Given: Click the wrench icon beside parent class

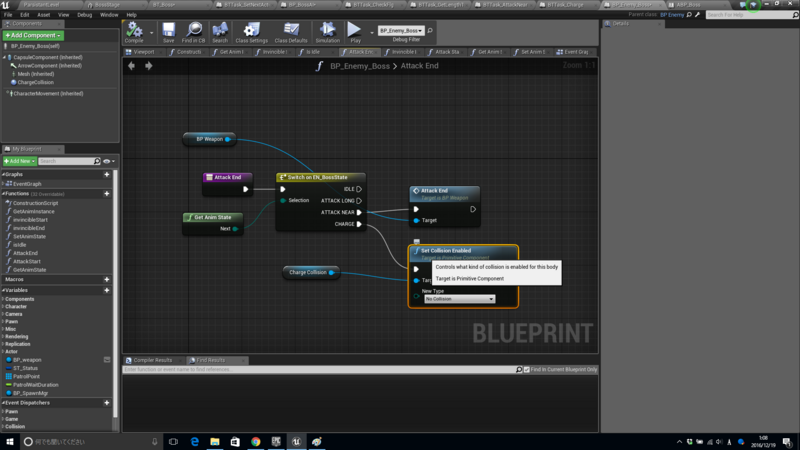Looking at the screenshot, I should (x=697, y=15).
